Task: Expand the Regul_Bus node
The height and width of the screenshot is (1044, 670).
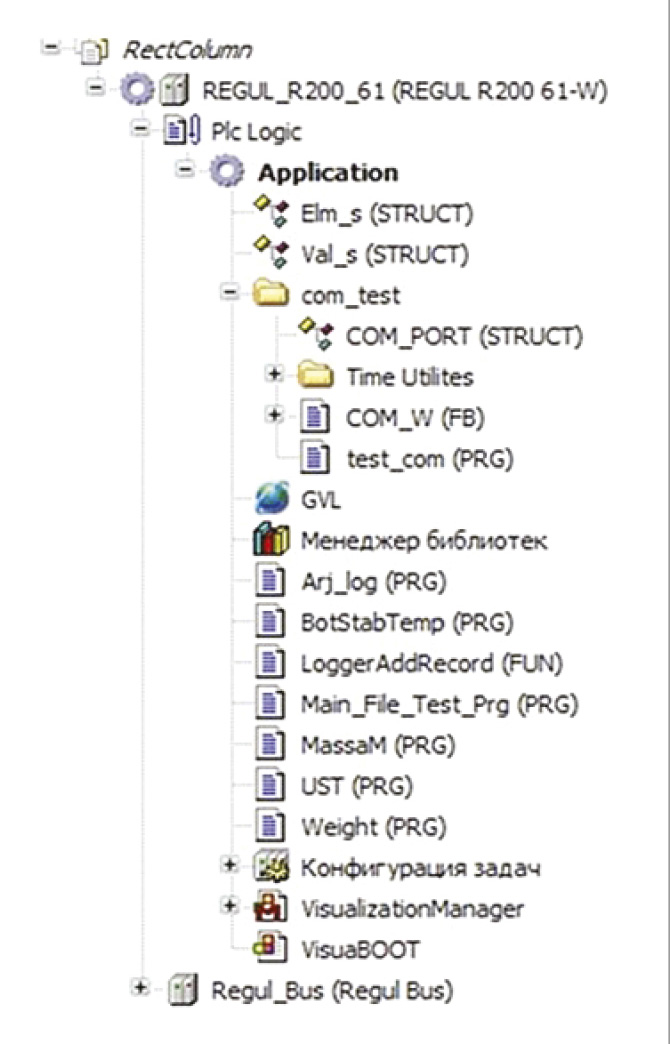Action: 140,988
